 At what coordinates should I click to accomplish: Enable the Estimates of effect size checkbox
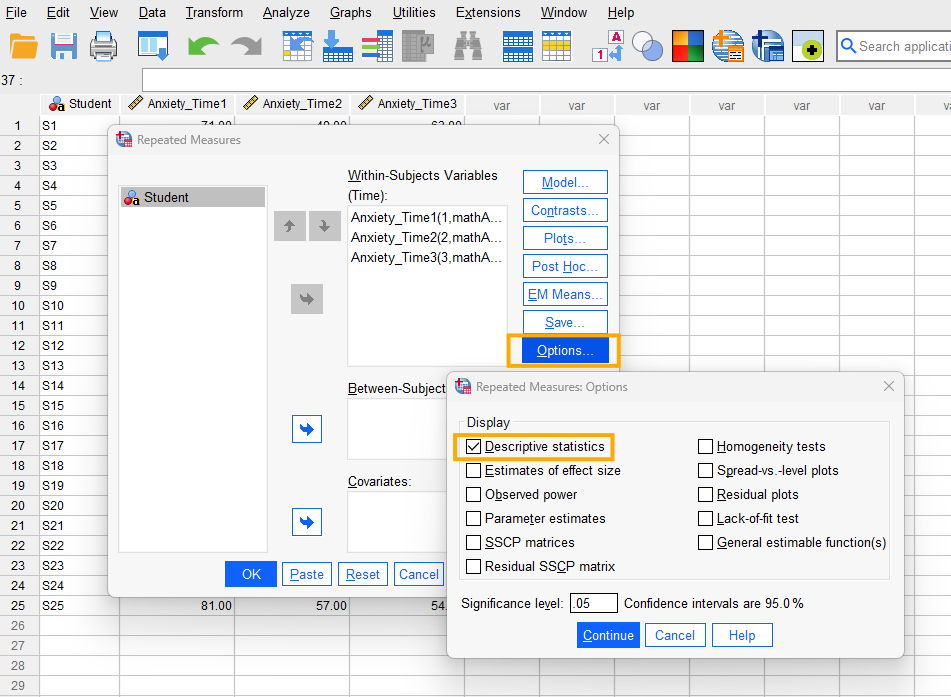click(x=473, y=469)
